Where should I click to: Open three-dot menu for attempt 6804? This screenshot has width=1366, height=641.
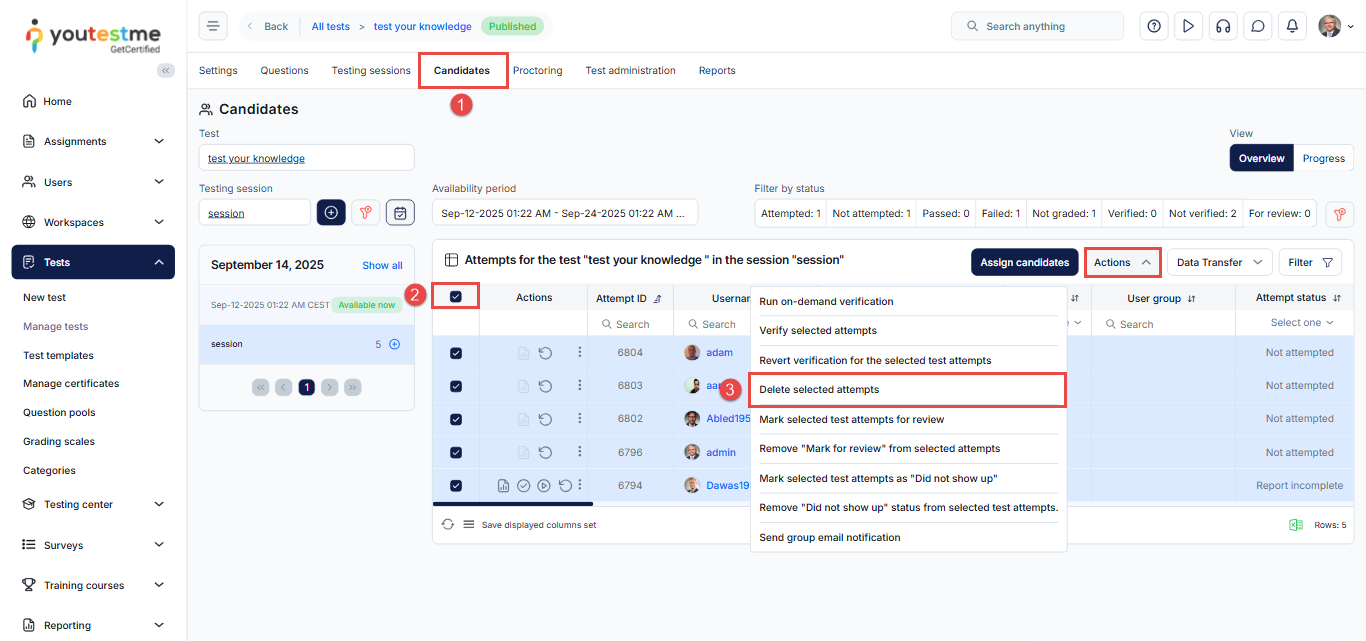click(578, 352)
